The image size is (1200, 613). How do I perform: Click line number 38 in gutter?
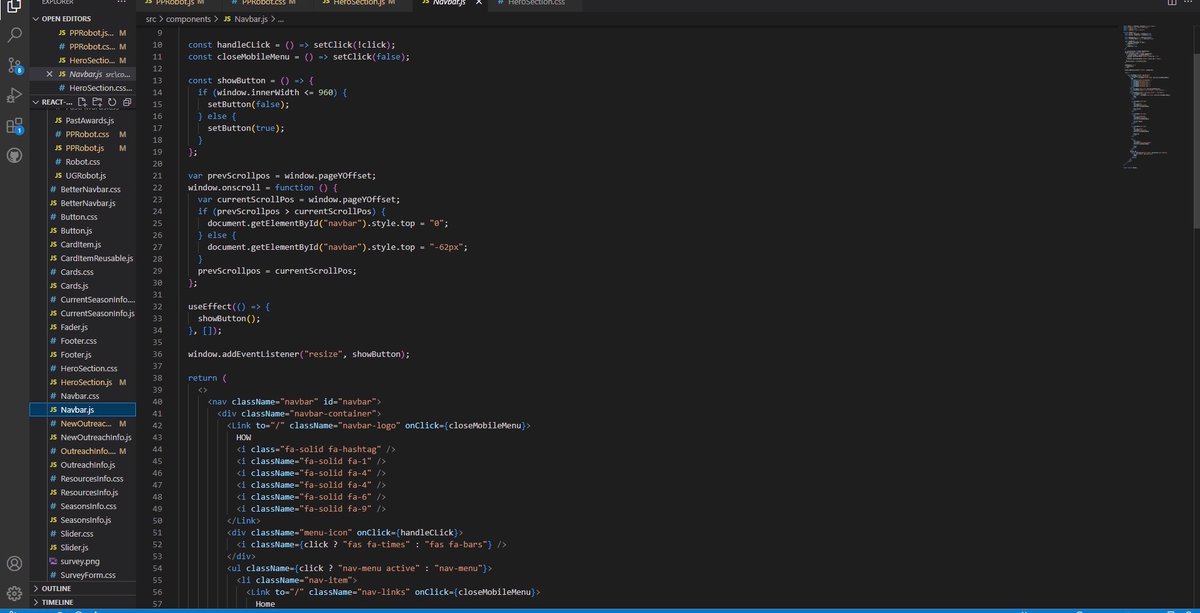coord(155,377)
